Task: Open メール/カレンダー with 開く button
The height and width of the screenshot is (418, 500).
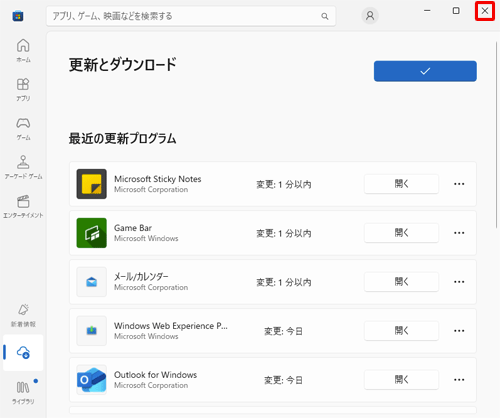Action: tap(401, 282)
